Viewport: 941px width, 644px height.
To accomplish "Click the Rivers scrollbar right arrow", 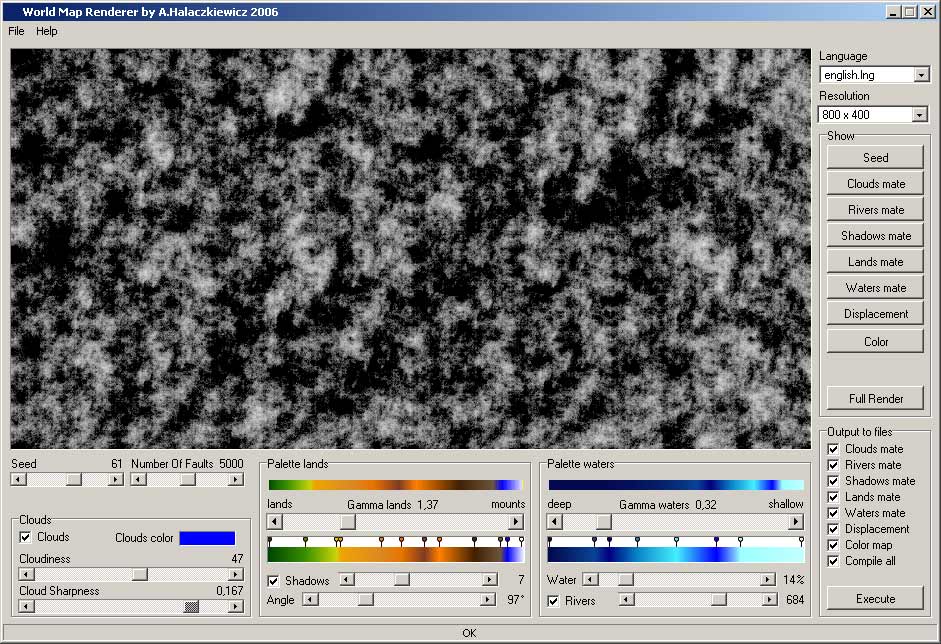I will 769,599.
